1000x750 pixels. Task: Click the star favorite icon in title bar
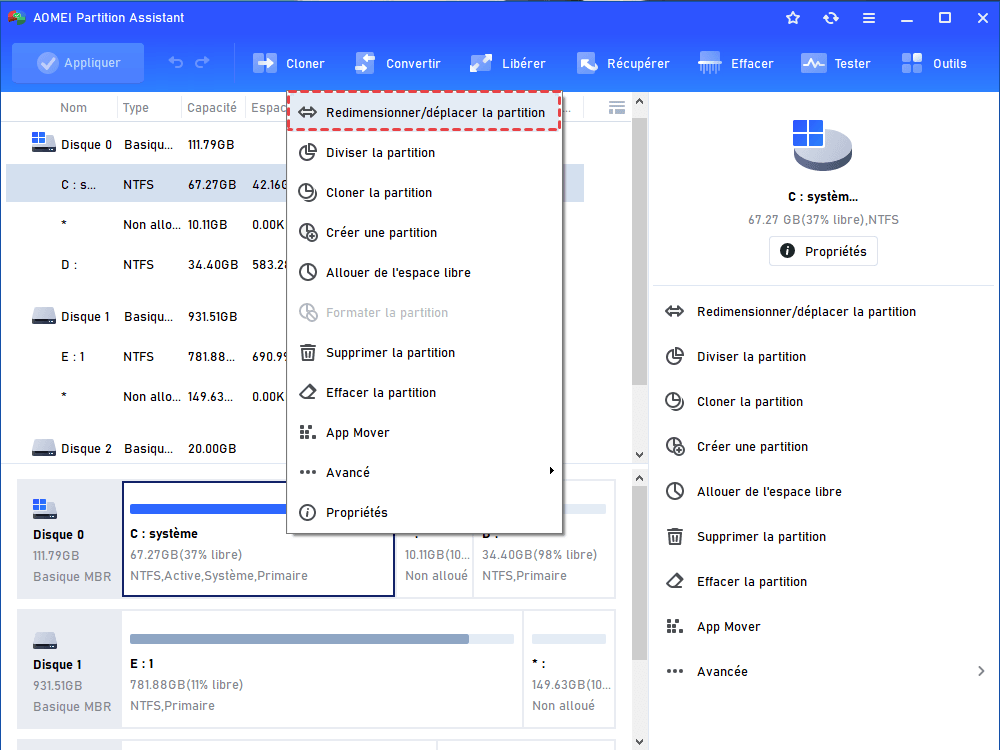[x=793, y=18]
